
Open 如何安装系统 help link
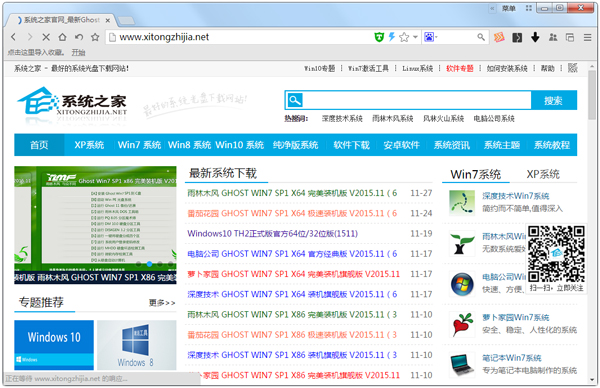click(507, 68)
